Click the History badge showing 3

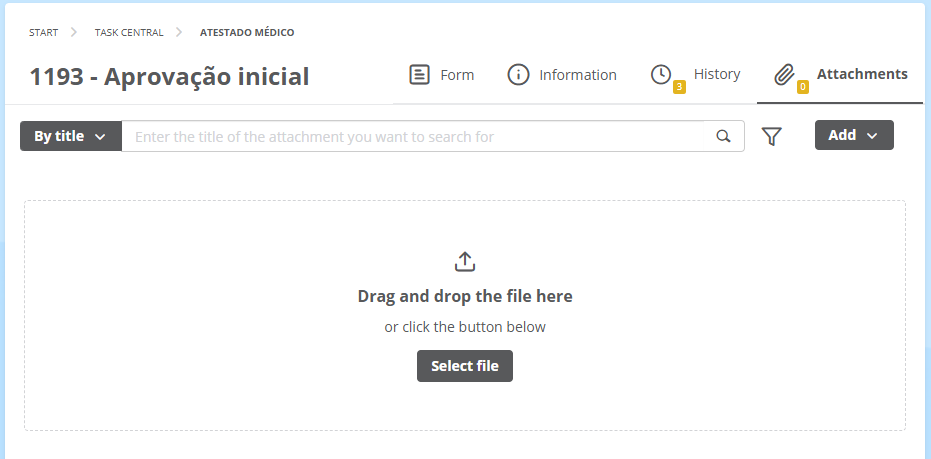tap(679, 88)
